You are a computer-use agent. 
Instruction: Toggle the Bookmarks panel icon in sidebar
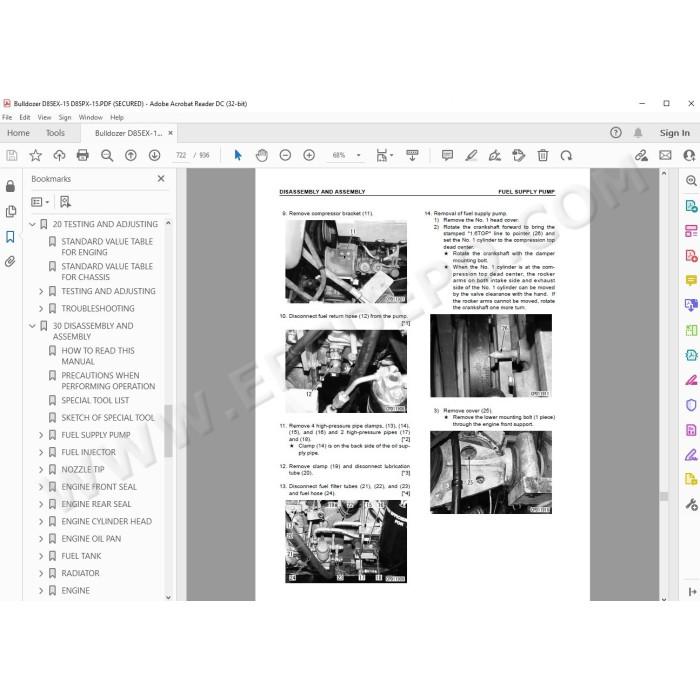point(10,237)
